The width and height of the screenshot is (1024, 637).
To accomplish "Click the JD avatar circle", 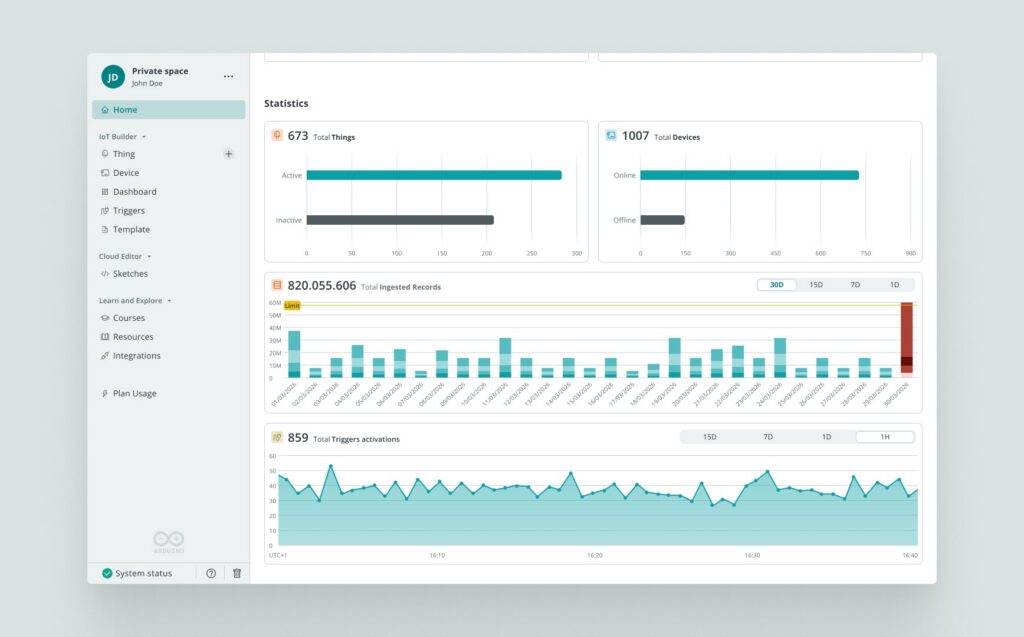I will click(113, 76).
